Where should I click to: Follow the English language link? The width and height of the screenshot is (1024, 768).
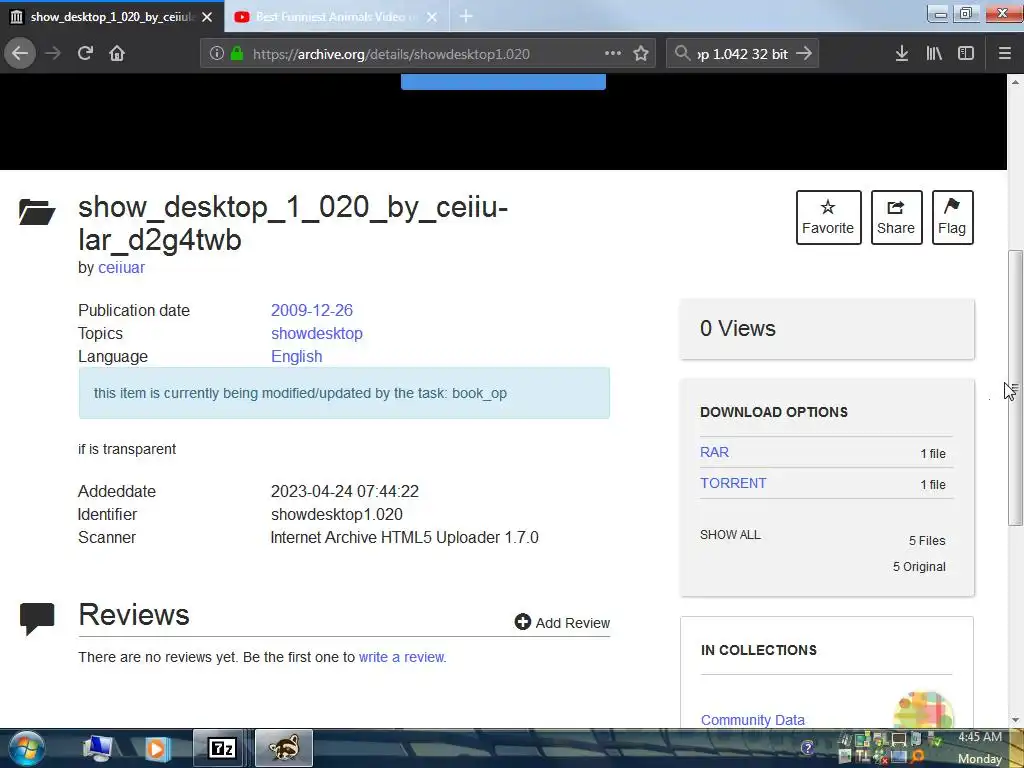pos(296,357)
